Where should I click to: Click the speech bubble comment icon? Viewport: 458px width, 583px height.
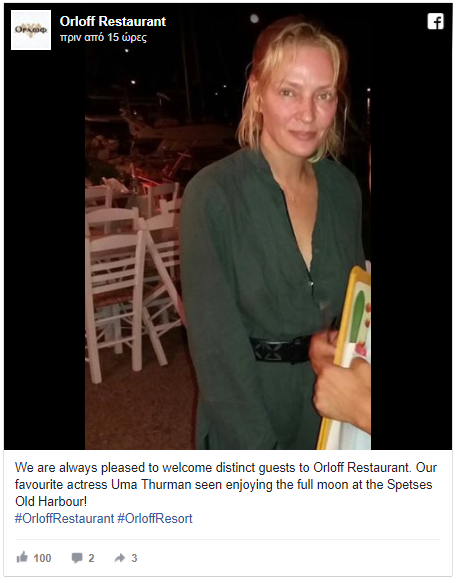click(77, 558)
